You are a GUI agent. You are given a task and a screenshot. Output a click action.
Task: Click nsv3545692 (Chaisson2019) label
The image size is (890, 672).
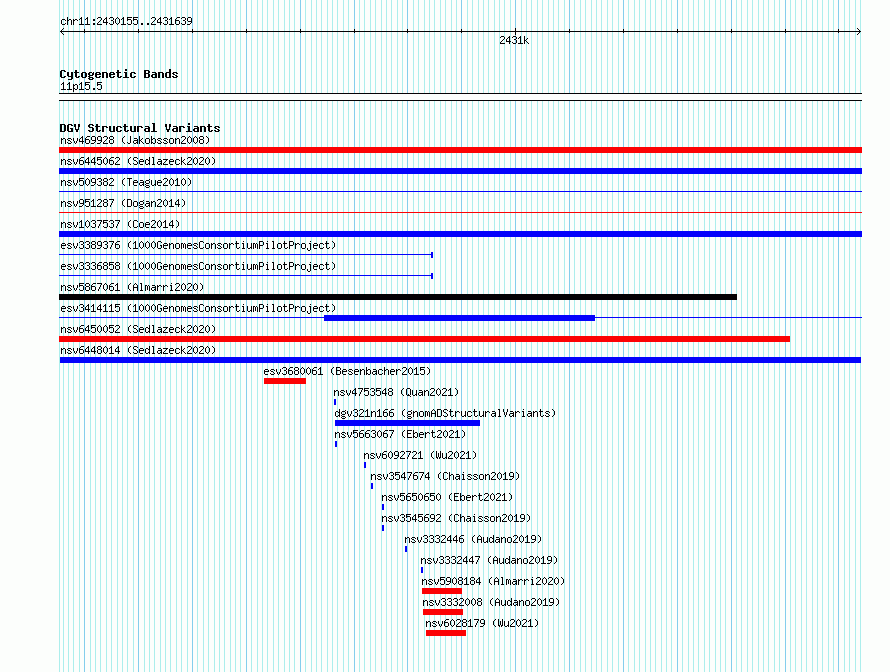click(456, 518)
